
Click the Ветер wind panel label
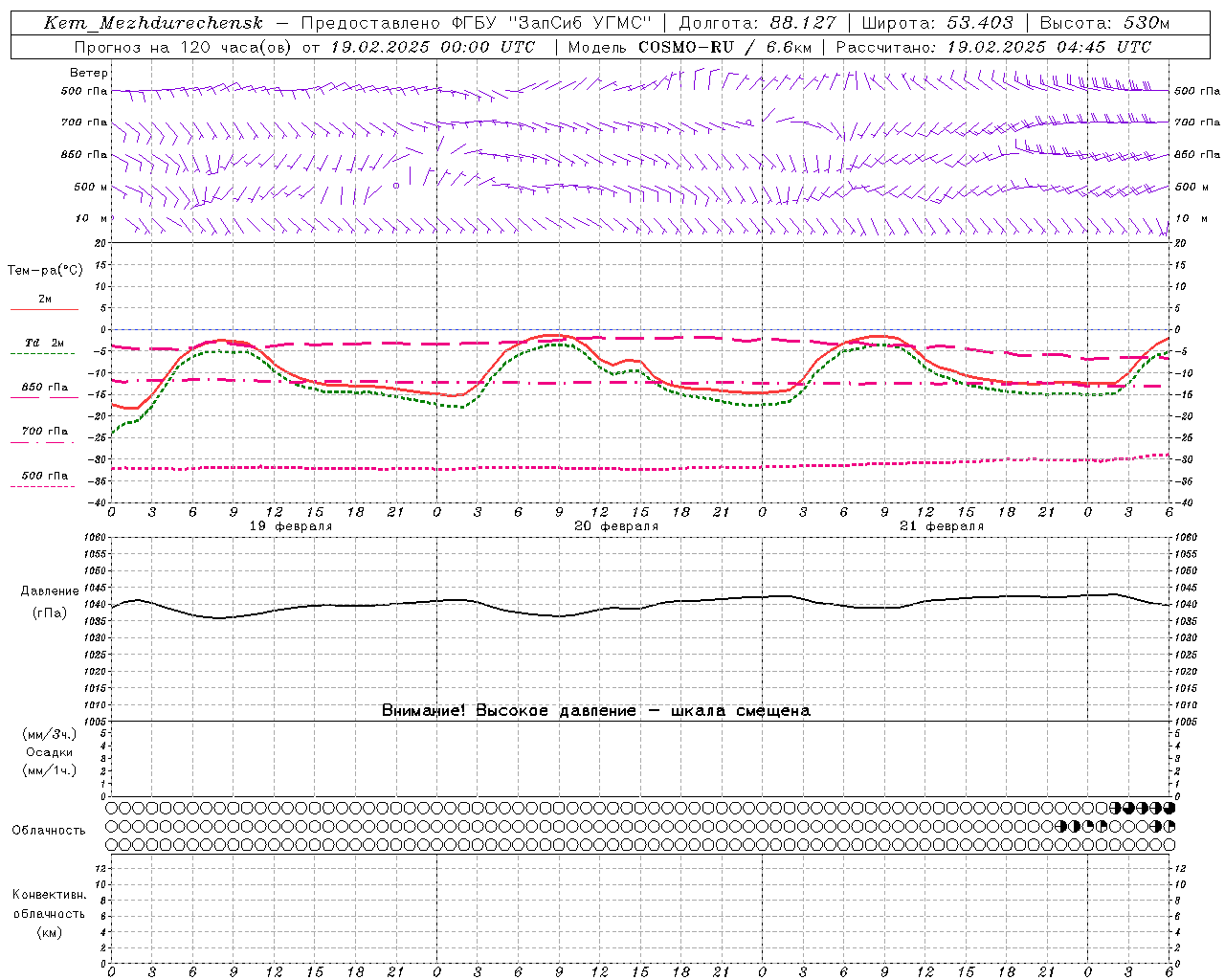89,73
